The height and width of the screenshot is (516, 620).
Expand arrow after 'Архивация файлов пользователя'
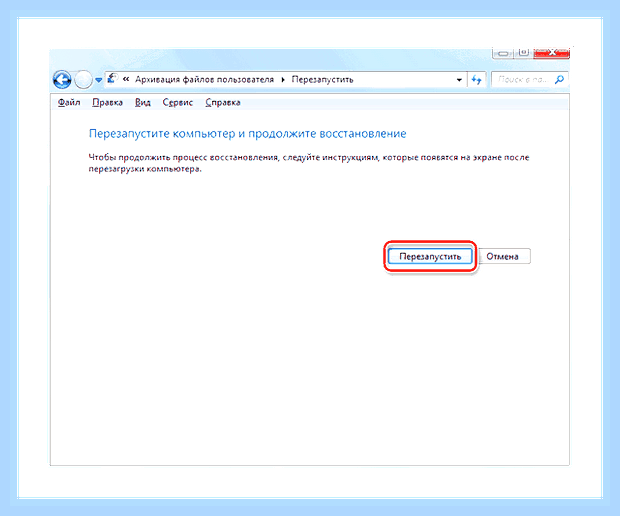(283, 80)
